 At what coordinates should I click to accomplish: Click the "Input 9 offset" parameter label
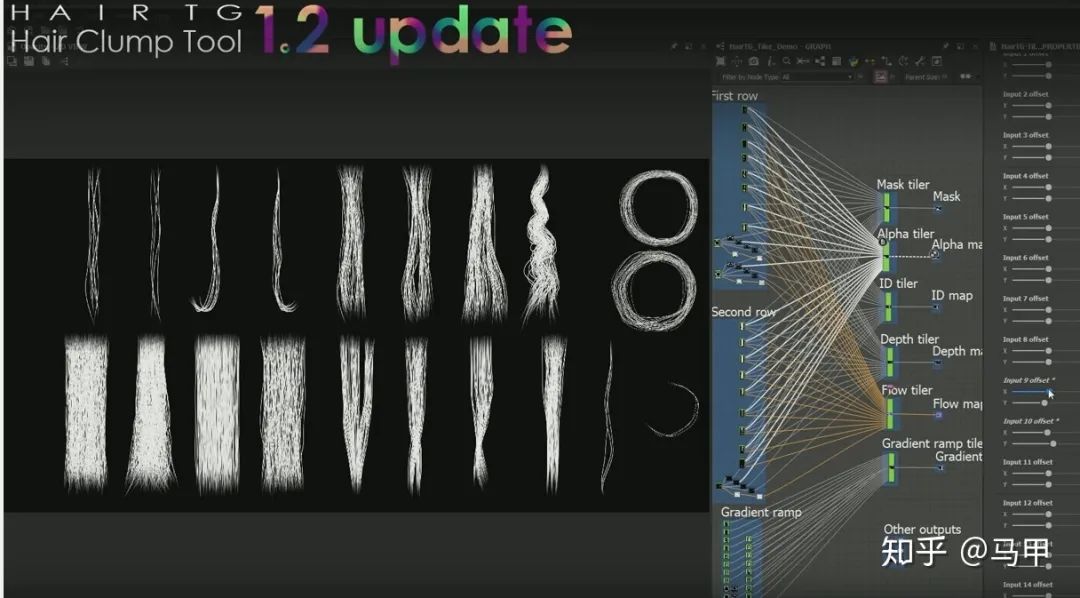(x=1028, y=380)
